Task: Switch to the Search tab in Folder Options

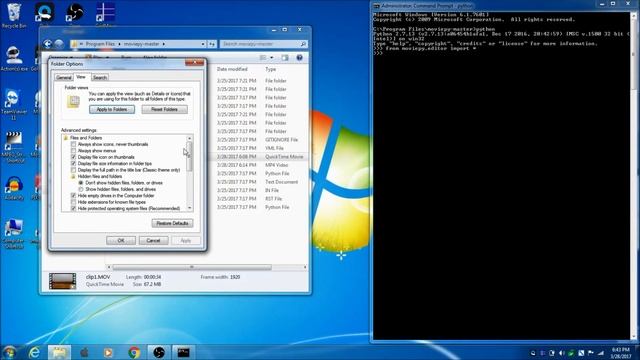Action: tap(100, 78)
